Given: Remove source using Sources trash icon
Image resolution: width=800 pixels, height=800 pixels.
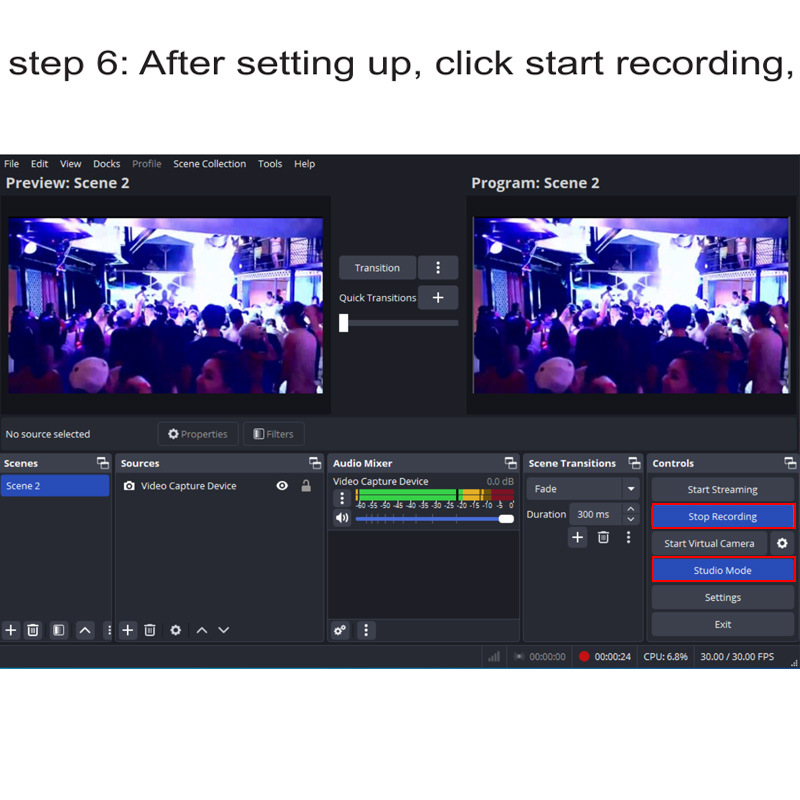Looking at the screenshot, I should coord(150,630).
